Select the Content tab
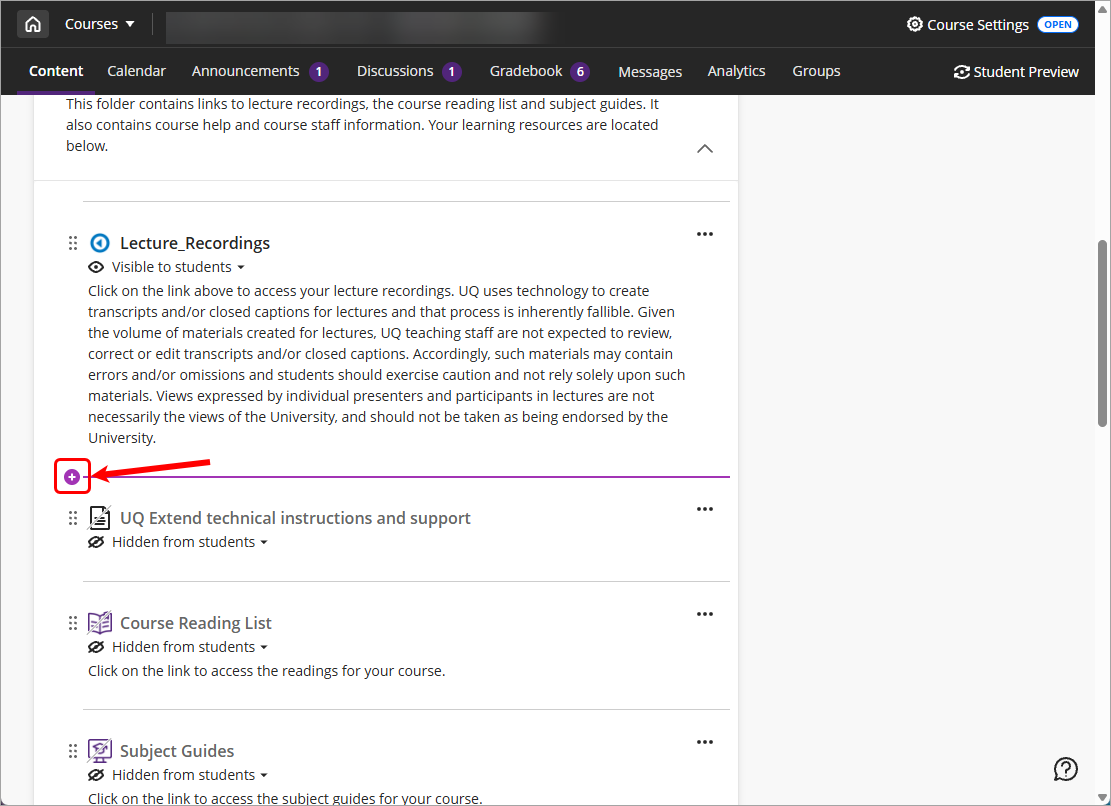This screenshot has width=1111, height=806. click(56, 71)
